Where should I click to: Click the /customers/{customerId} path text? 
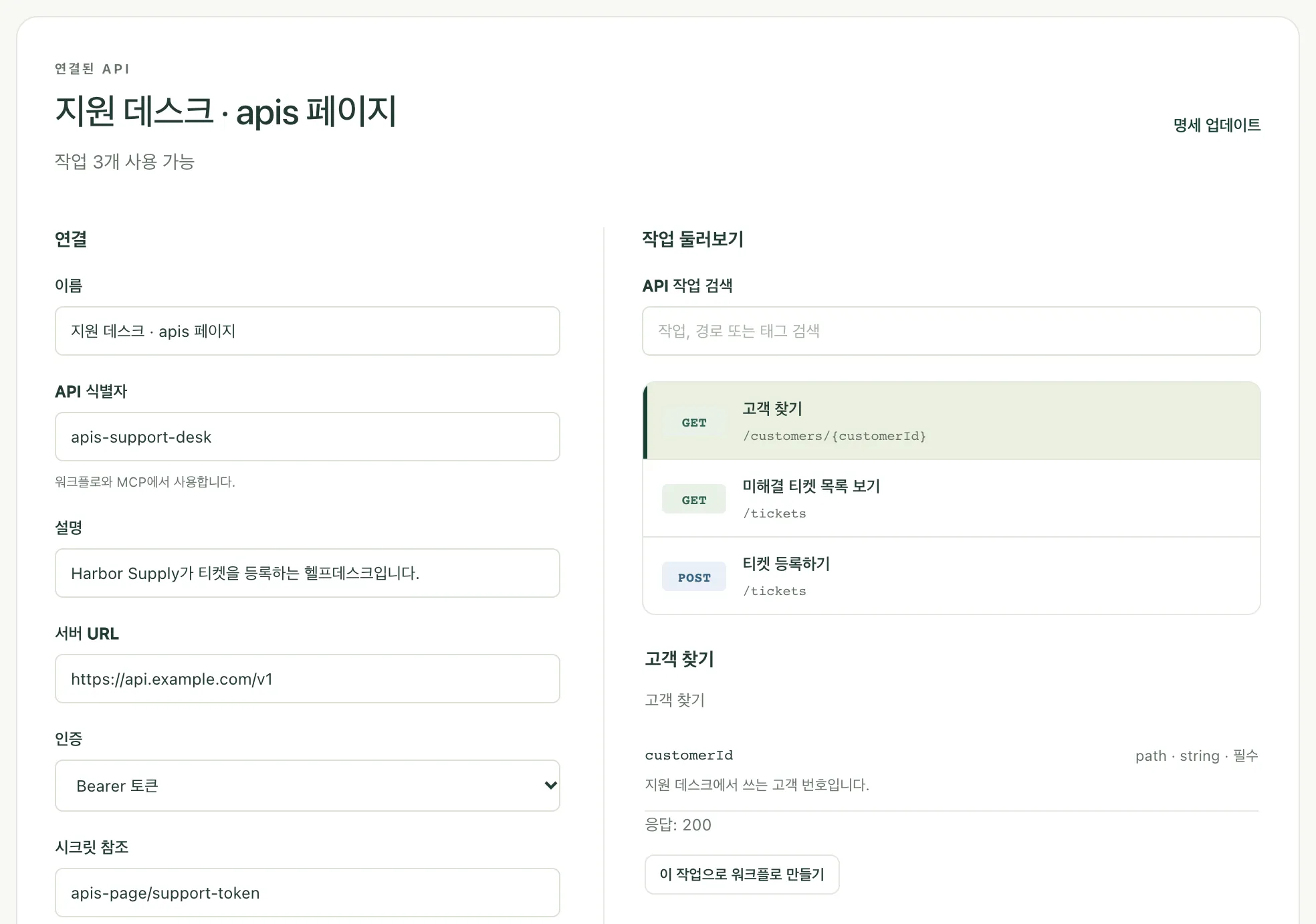835,436
